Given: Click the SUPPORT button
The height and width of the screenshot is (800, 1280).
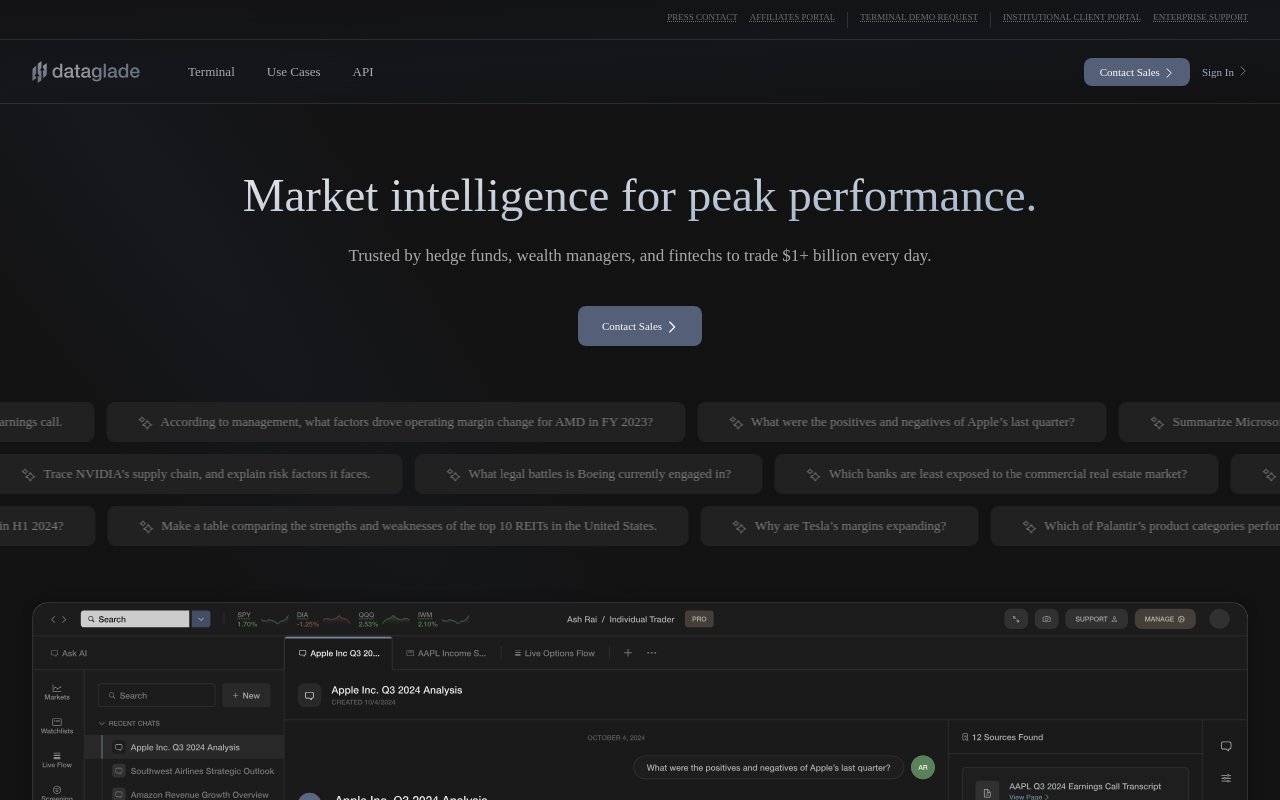Looking at the screenshot, I should tap(1096, 619).
